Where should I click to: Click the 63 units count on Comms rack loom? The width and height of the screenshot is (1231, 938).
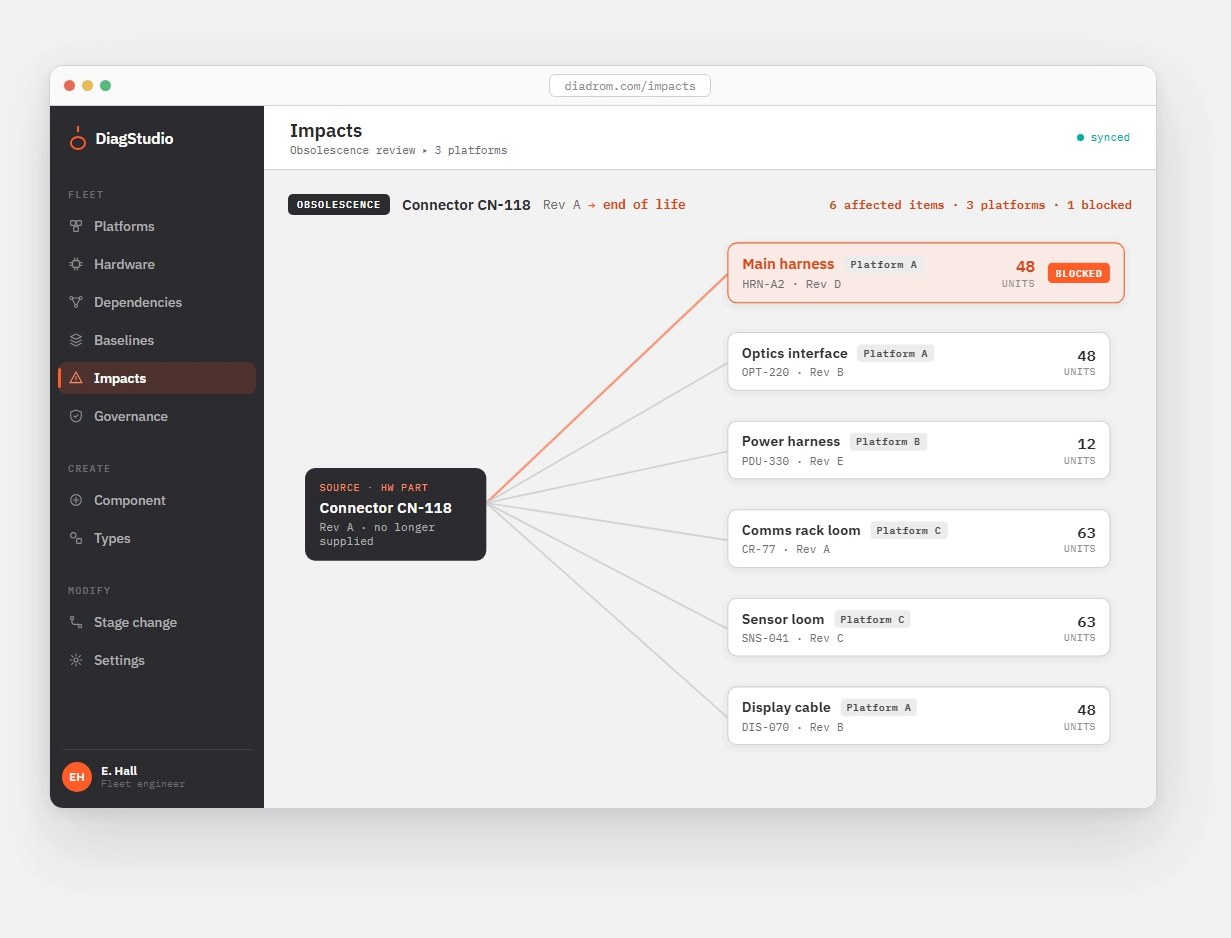point(1086,533)
